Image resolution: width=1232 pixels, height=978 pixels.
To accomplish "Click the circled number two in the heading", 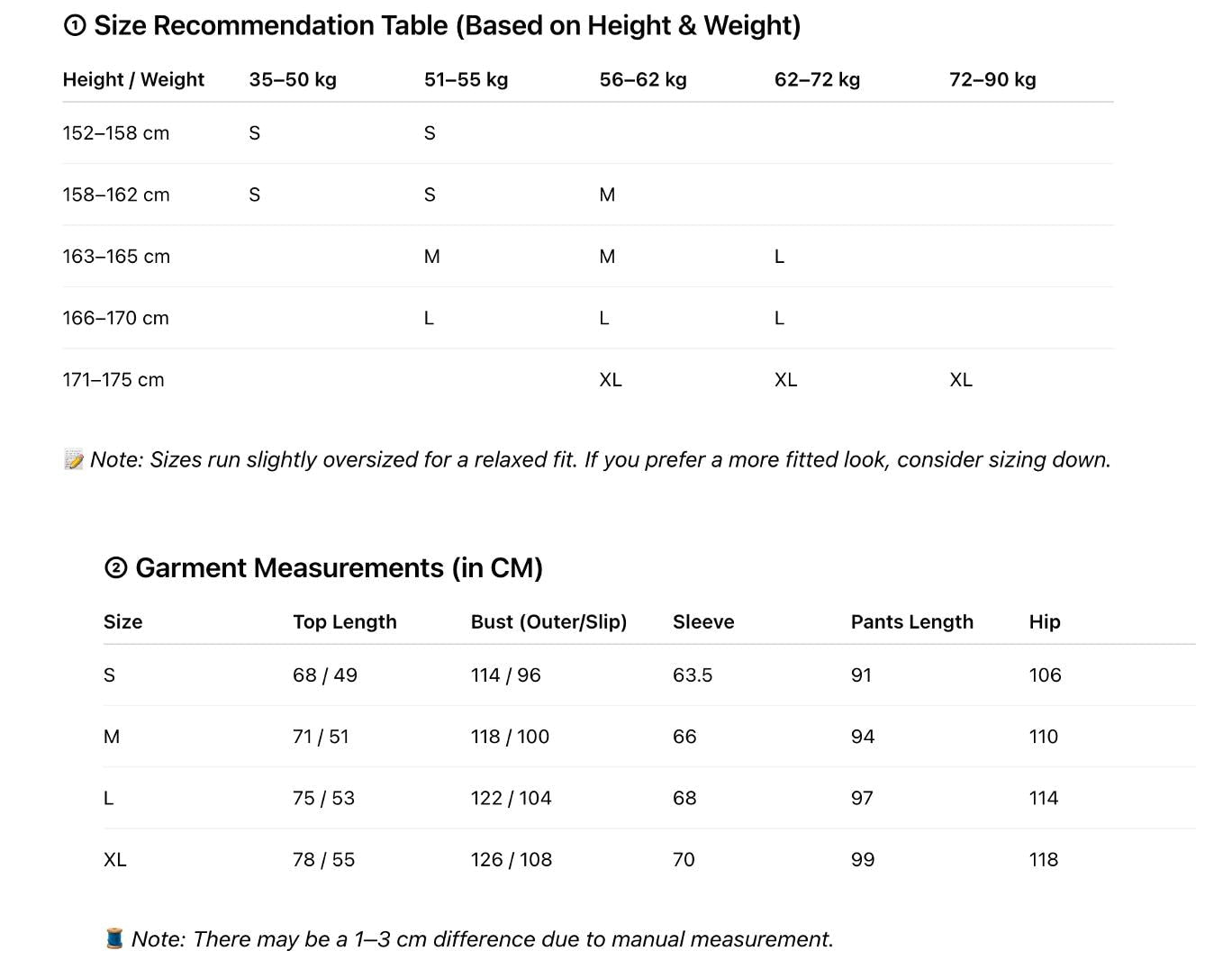I will [x=116, y=568].
